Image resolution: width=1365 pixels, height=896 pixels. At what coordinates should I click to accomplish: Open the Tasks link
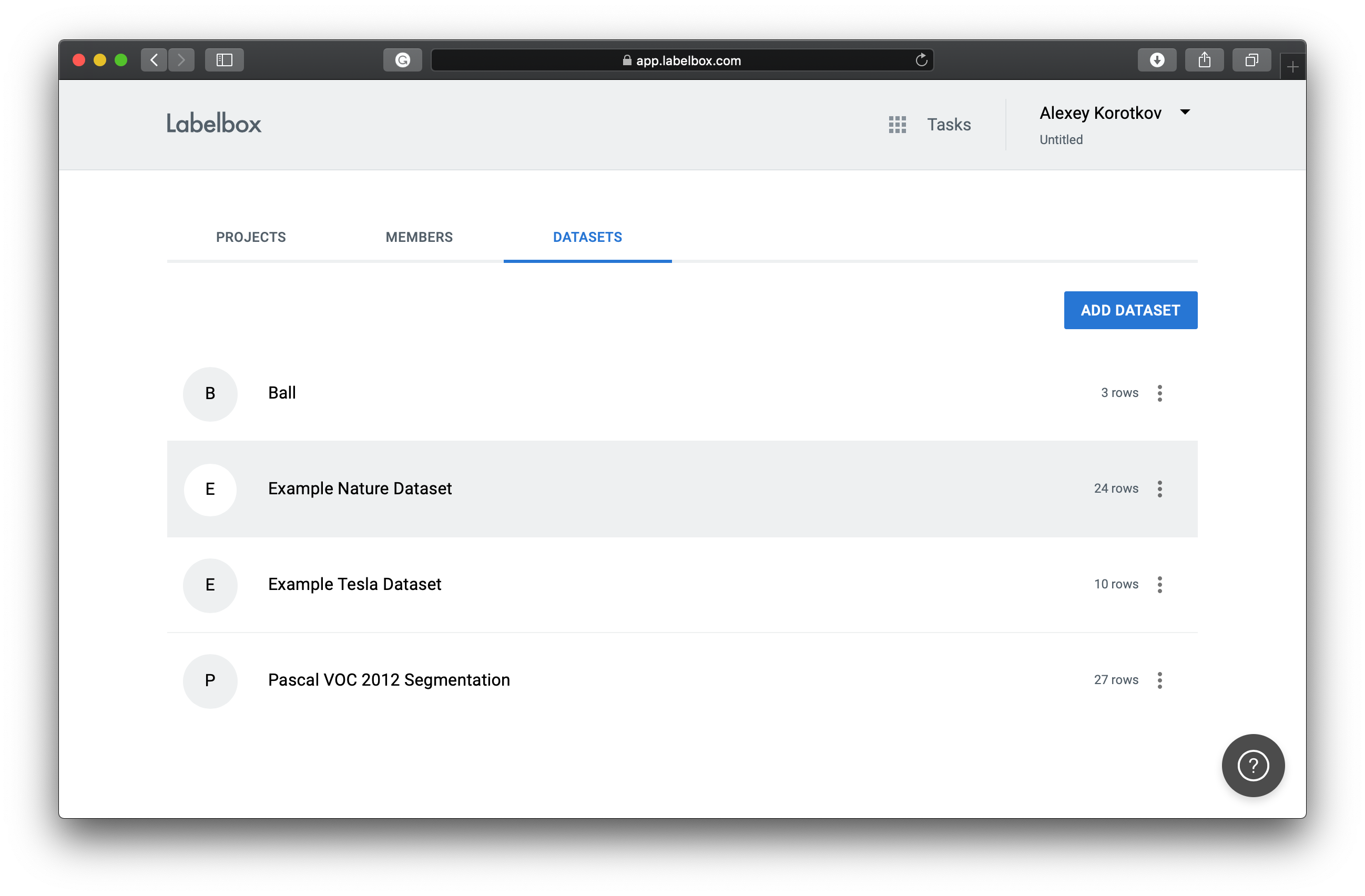(x=949, y=125)
